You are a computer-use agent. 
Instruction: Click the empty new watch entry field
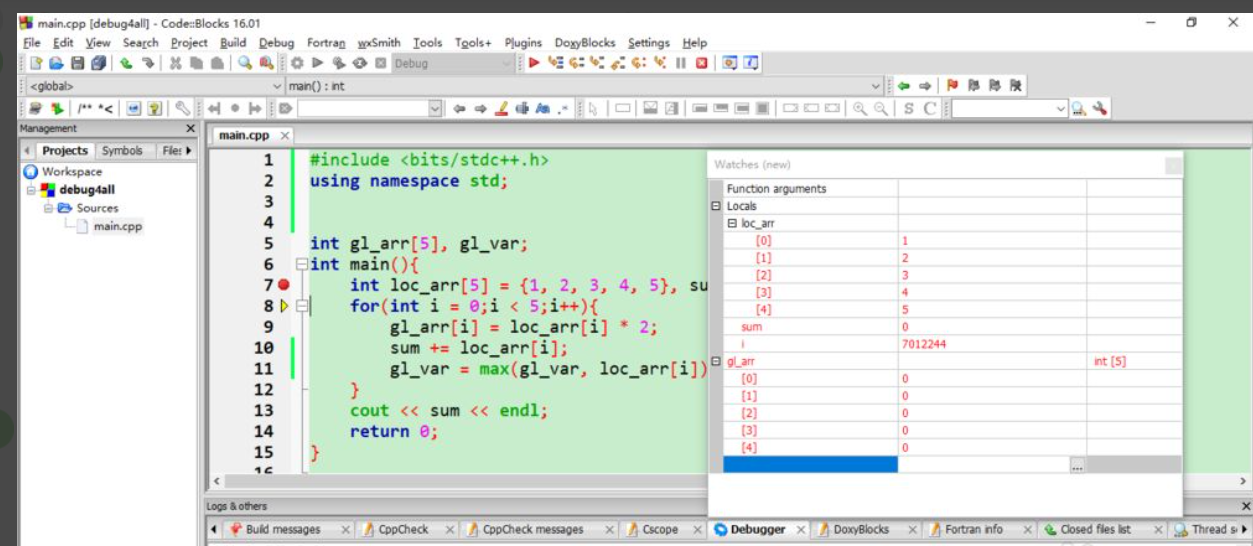810,465
